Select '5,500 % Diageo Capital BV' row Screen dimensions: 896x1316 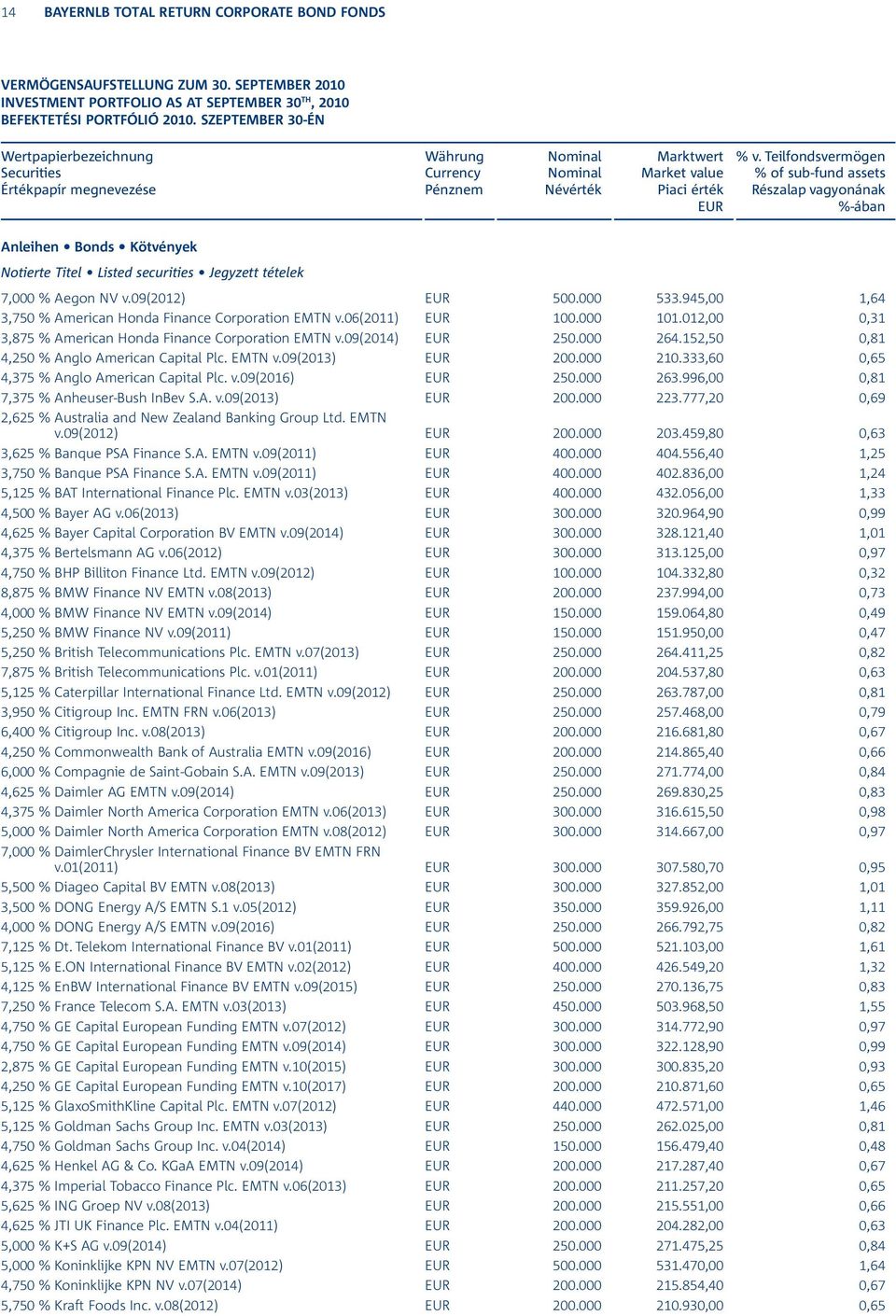(443, 888)
